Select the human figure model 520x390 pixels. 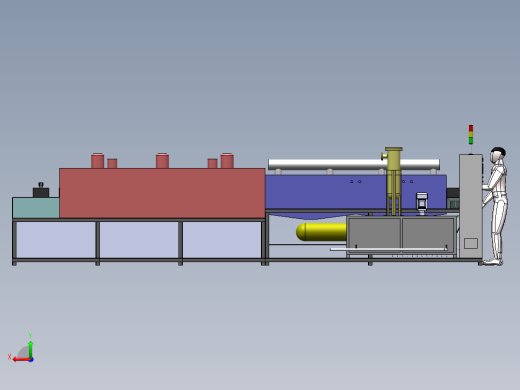tap(496, 206)
